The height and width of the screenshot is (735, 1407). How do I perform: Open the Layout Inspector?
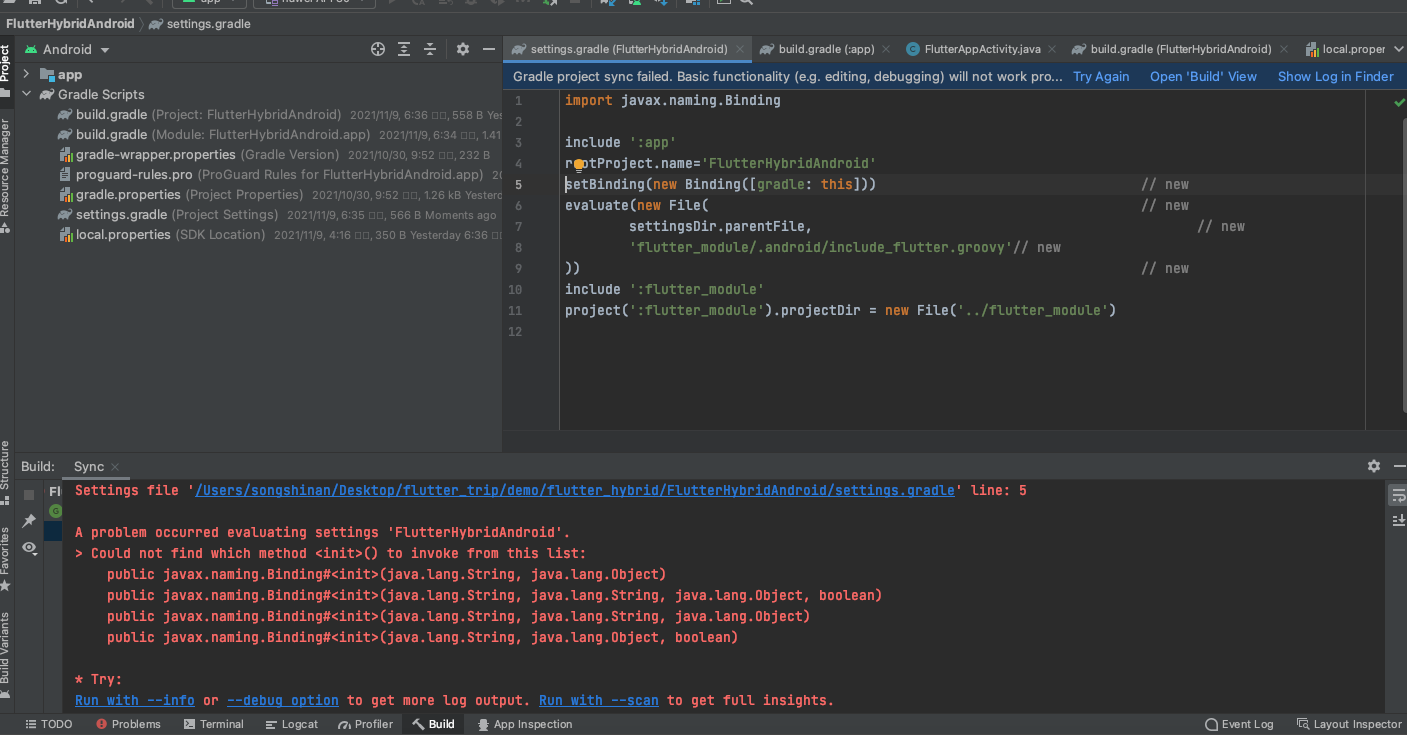[x=1349, y=724]
